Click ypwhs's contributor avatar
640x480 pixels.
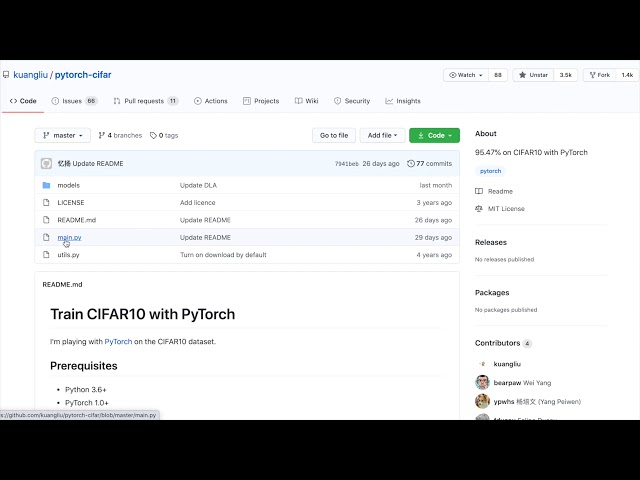482,401
